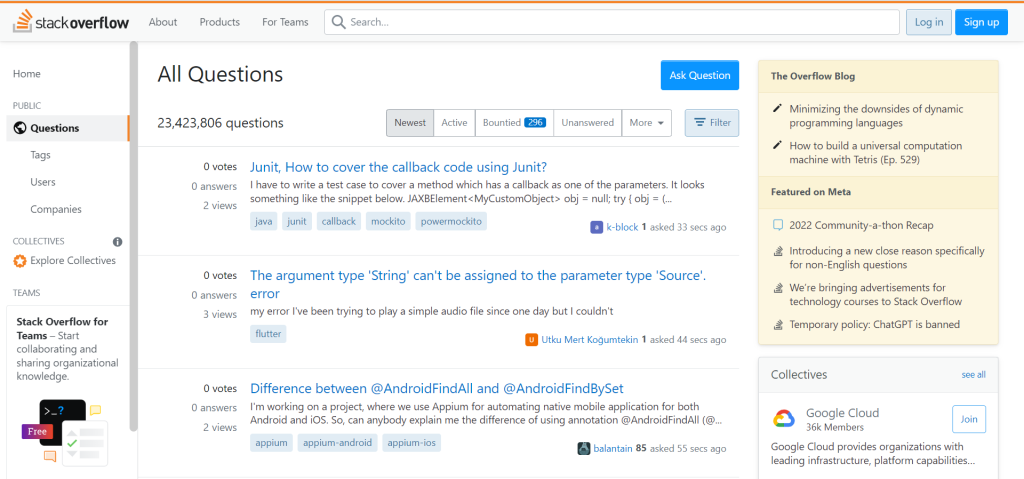Select the appium tag
The height and width of the screenshot is (479, 1024).
272,443
